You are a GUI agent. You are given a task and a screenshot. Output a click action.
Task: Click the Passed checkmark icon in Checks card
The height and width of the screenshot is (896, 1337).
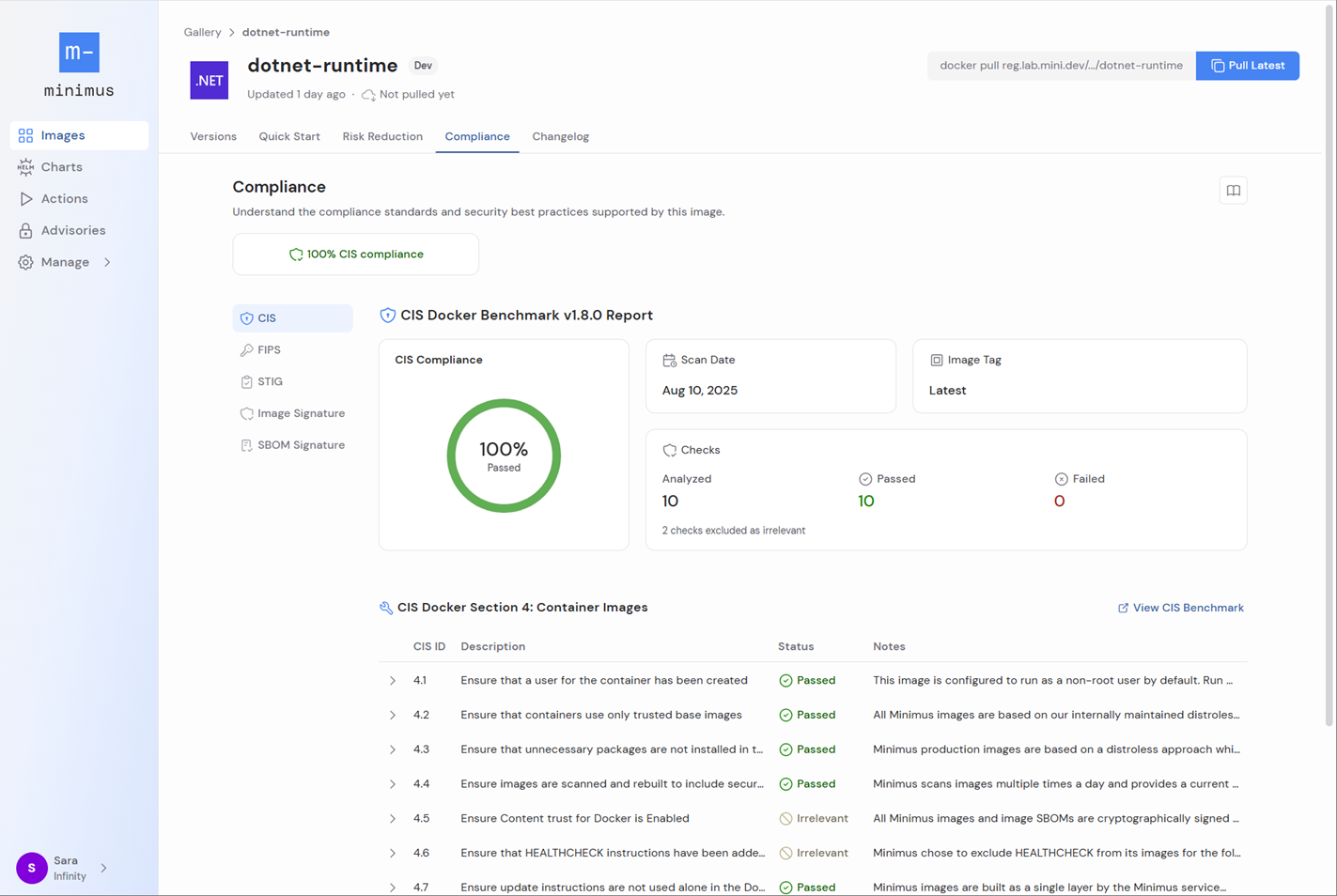[x=865, y=479]
